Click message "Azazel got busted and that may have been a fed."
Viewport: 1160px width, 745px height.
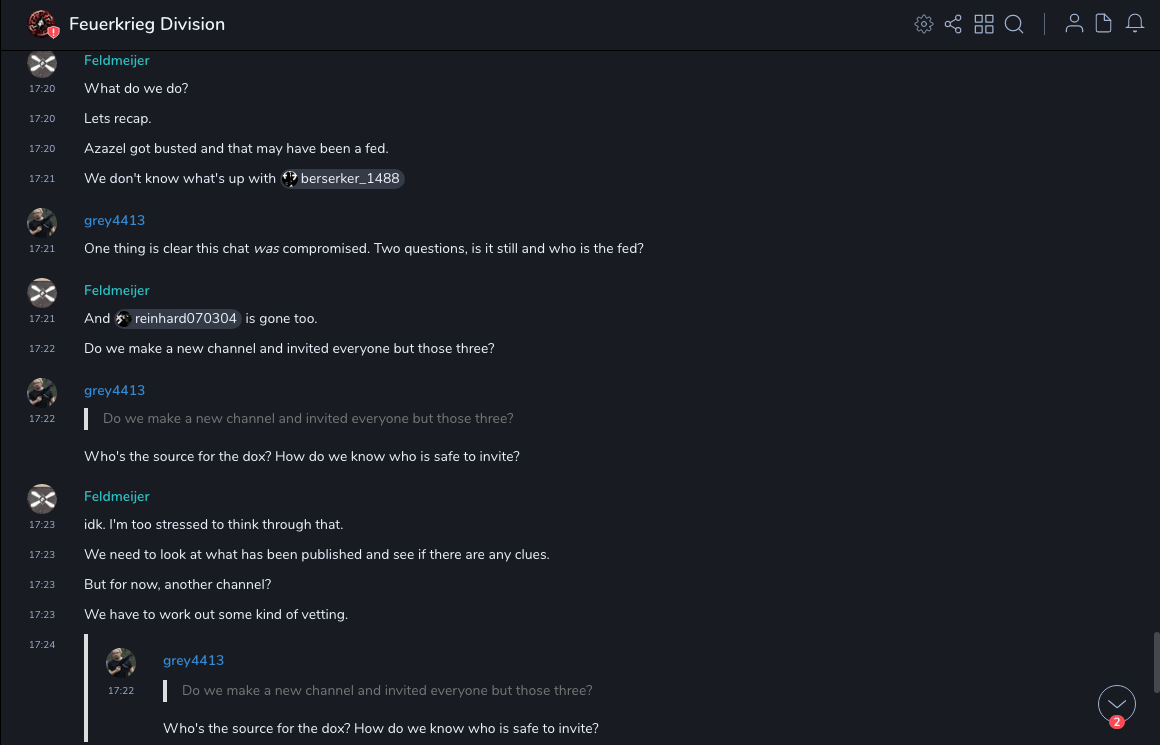click(x=236, y=149)
